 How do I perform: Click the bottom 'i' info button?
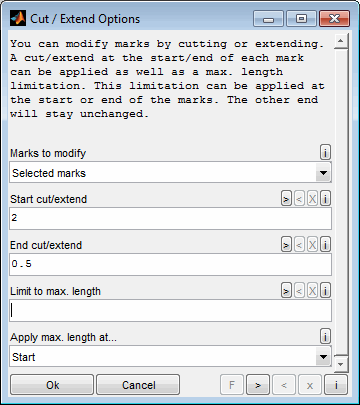336,385
